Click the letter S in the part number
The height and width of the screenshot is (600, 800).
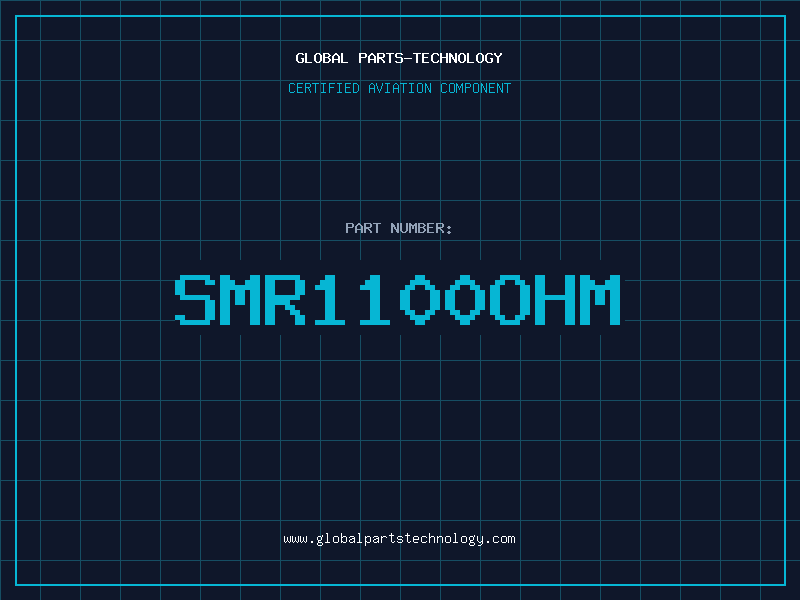point(195,299)
